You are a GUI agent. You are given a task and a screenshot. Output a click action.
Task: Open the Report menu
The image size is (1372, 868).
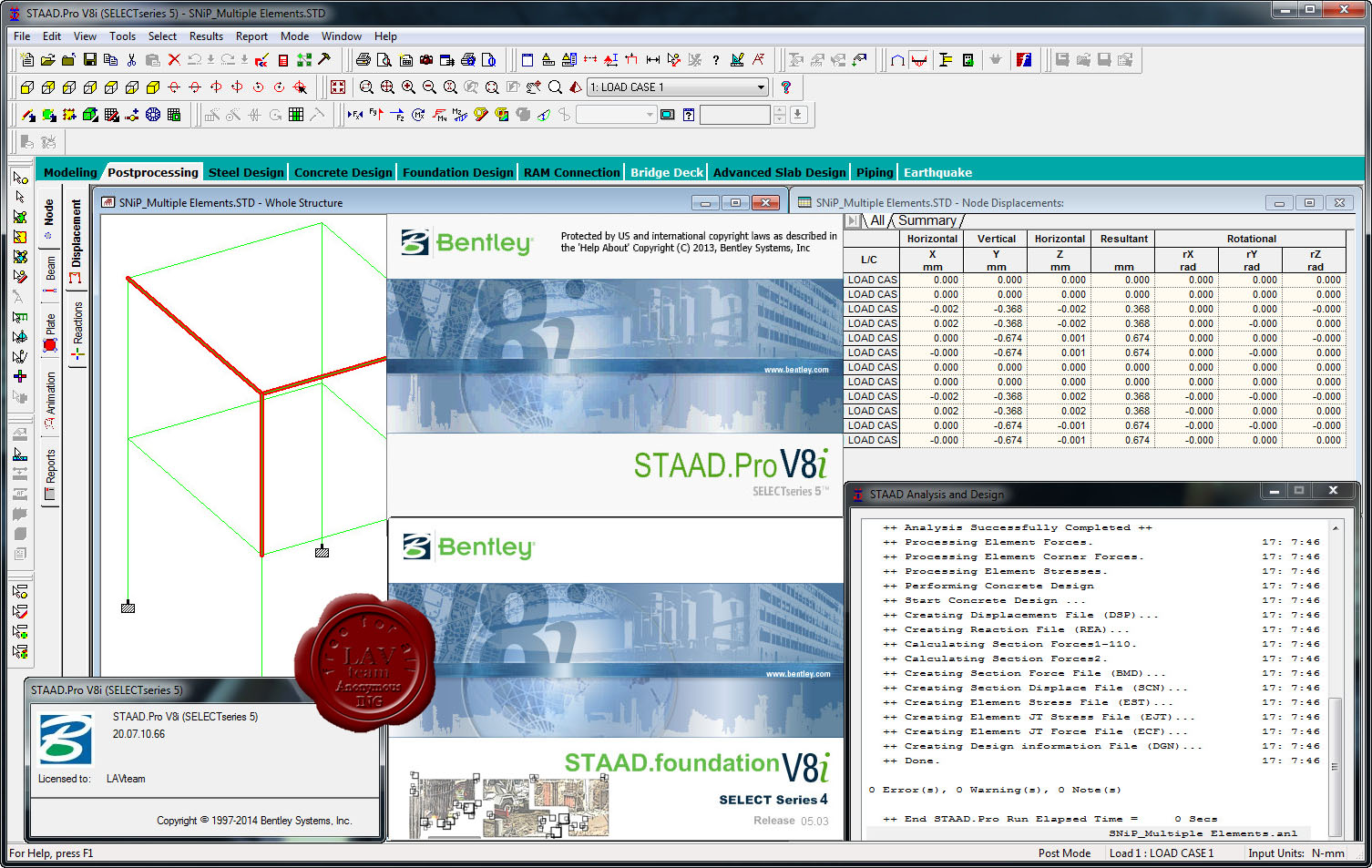point(251,36)
